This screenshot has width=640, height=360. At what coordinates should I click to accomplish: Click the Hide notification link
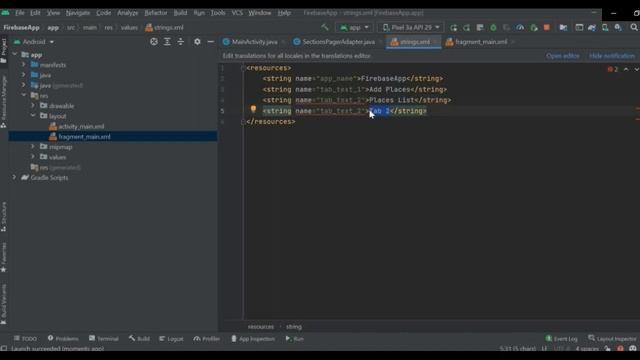[x=612, y=56]
